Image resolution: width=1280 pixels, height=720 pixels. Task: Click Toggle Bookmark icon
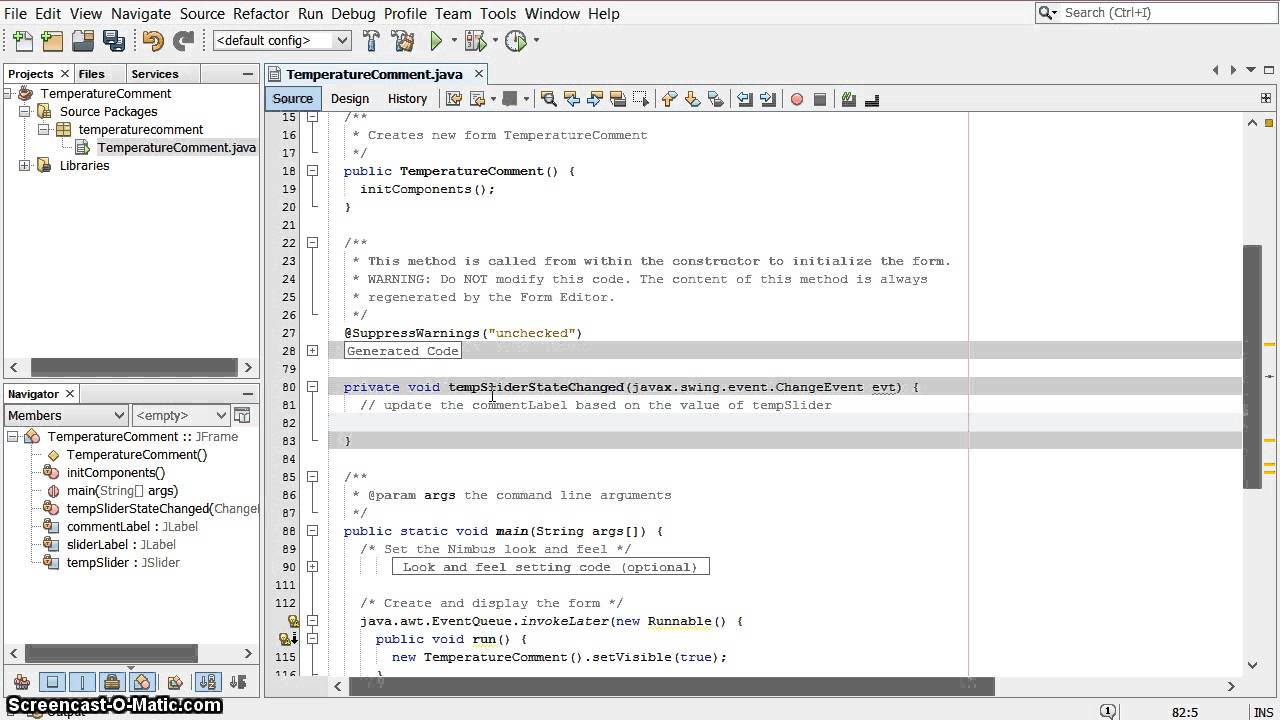[715, 99]
